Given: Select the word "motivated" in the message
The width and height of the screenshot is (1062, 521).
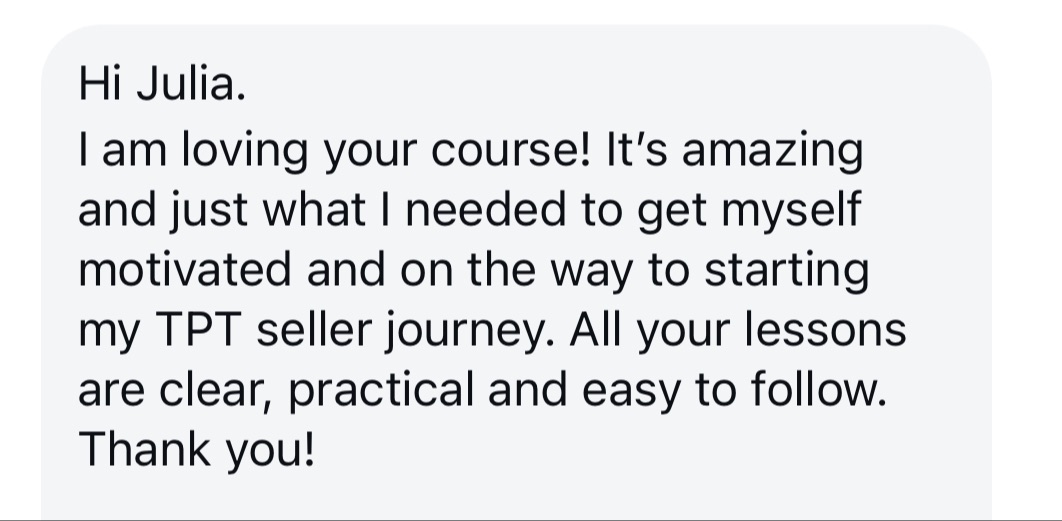Looking at the screenshot, I should pos(185,270).
